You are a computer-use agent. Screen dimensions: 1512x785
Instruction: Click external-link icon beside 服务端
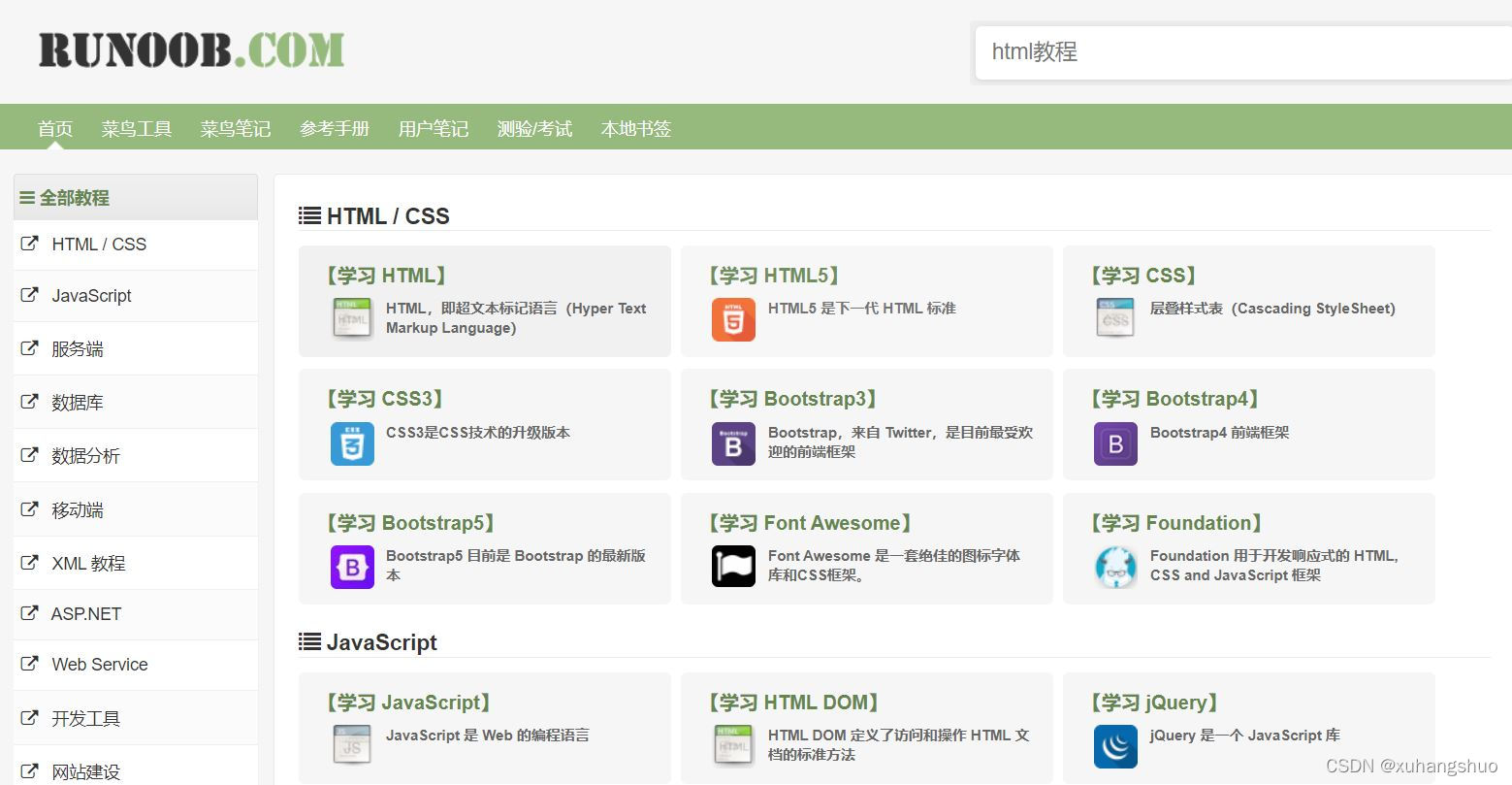tap(30, 347)
